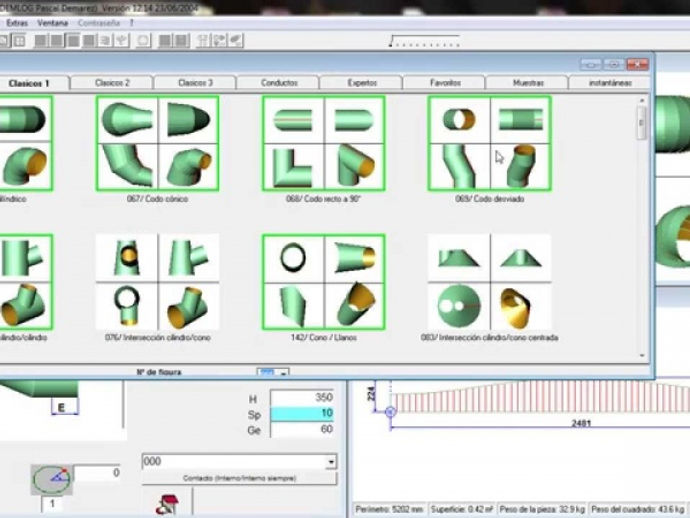The width and height of the screenshot is (690, 518).
Task: Select top-left striped cylinder in 068 Codo recto
Action: 294,120
